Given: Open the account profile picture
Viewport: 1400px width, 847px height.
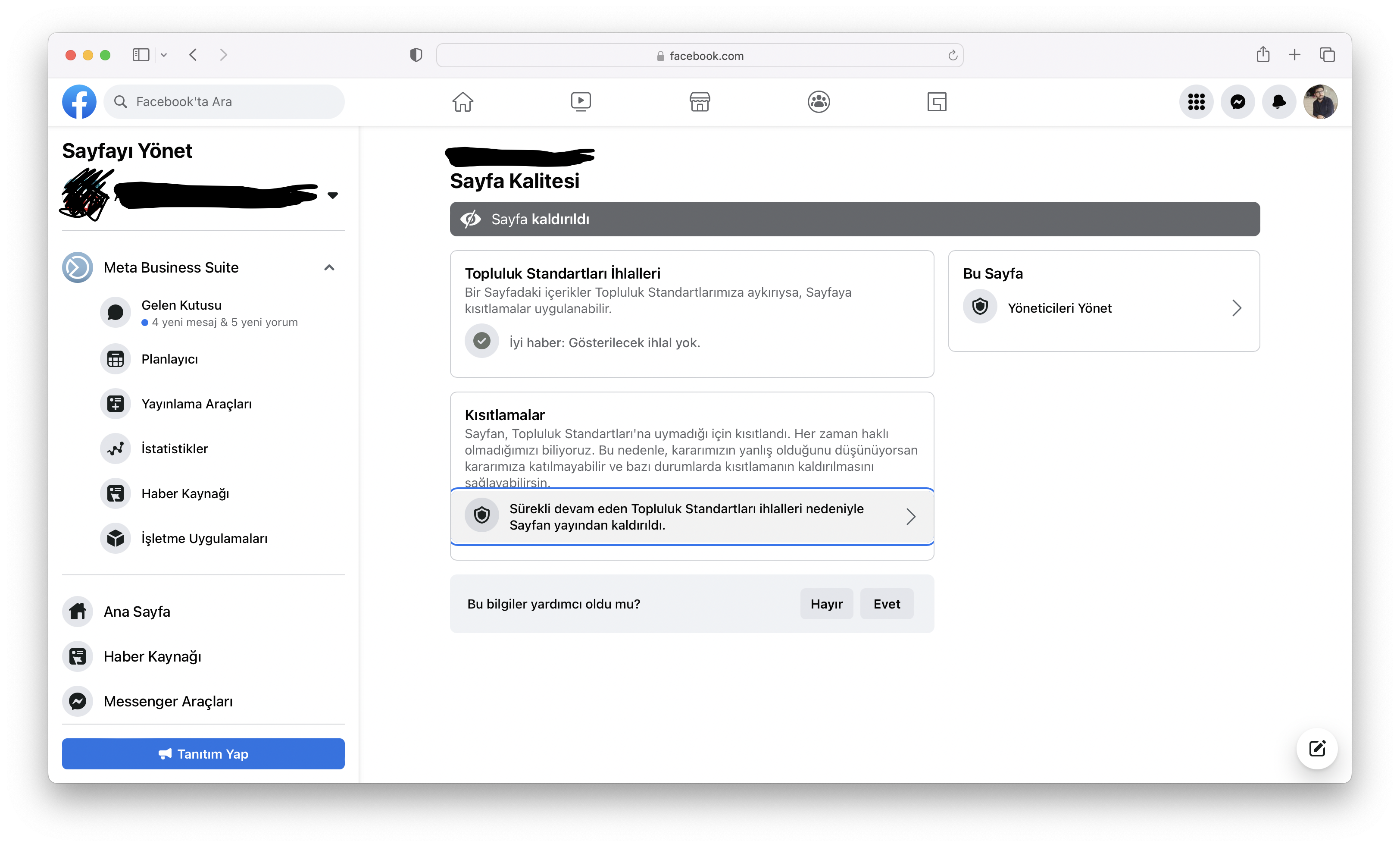Looking at the screenshot, I should coord(1320,102).
